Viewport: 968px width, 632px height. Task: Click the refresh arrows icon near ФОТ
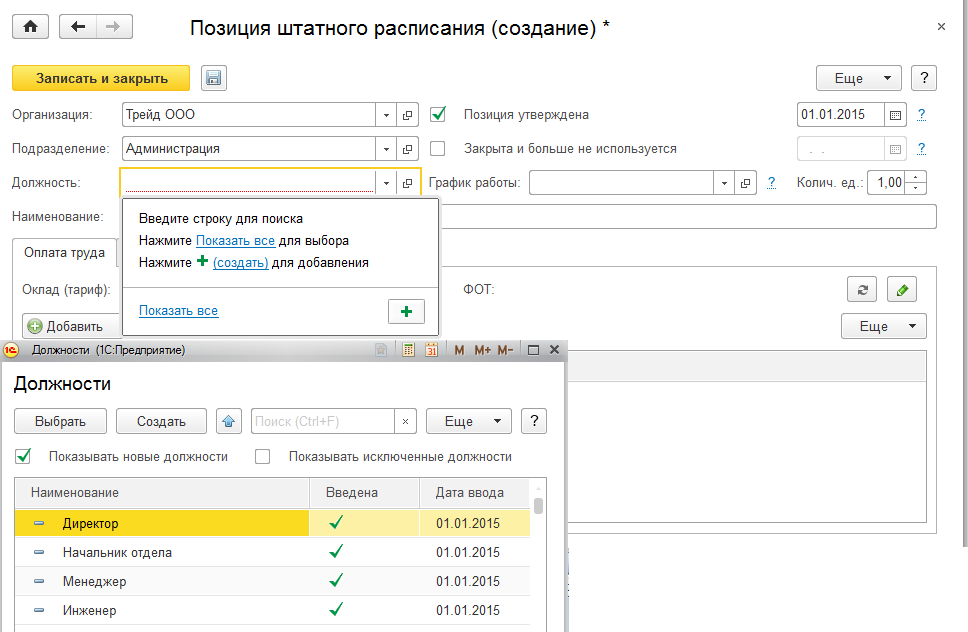(x=861, y=290)
